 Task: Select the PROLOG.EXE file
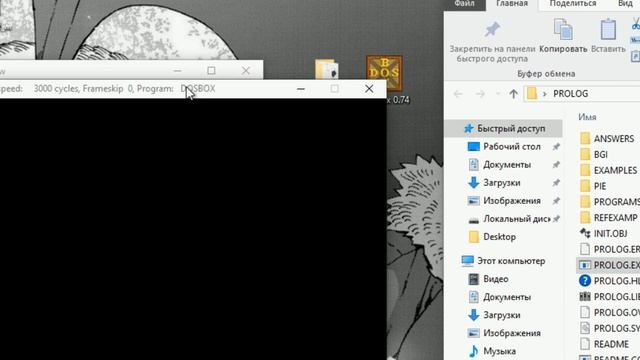point(608,265)
